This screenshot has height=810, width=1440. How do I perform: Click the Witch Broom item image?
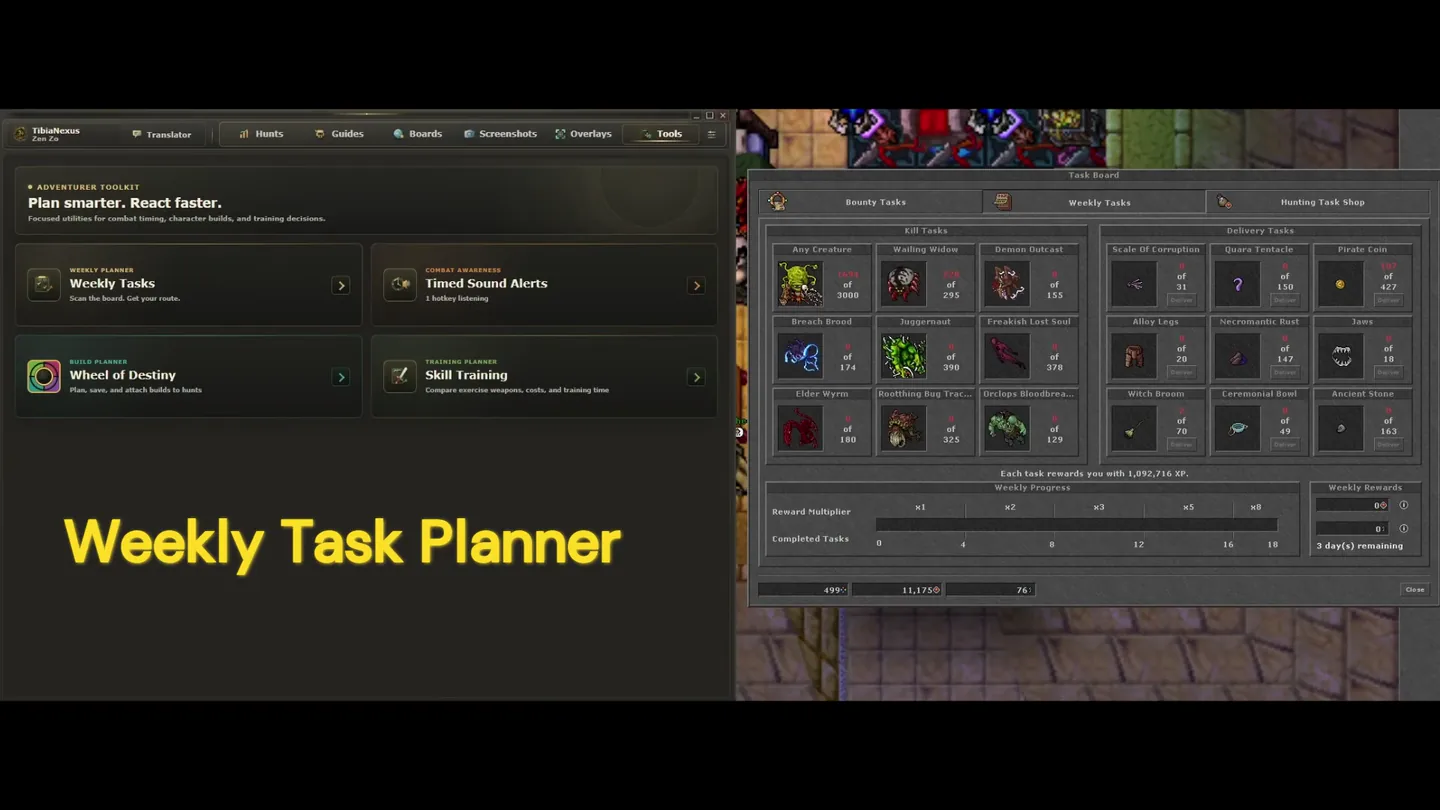click(1134, 428)
